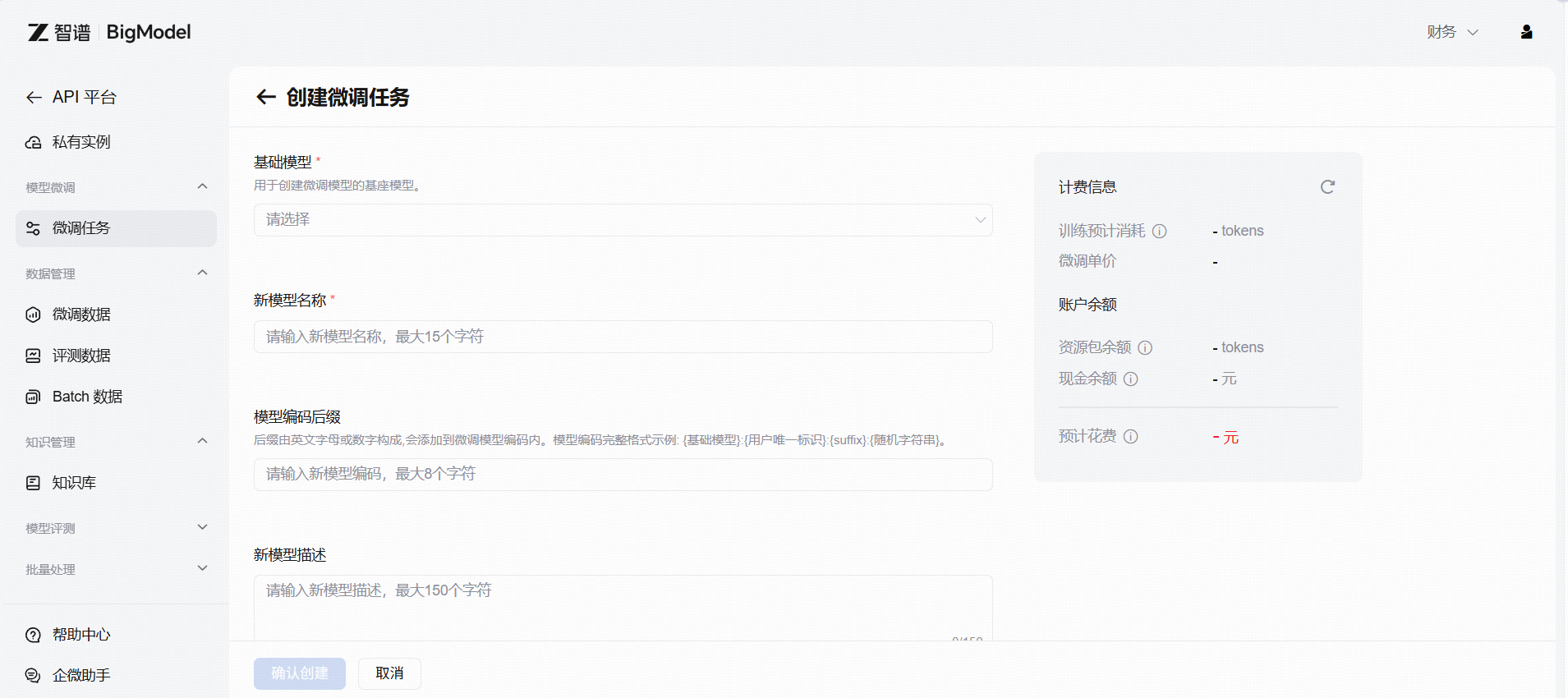This screenshot has width=1568, height=698.
Task: Click info icon next to 训练预计消耗
Action: coord(1159,232)
